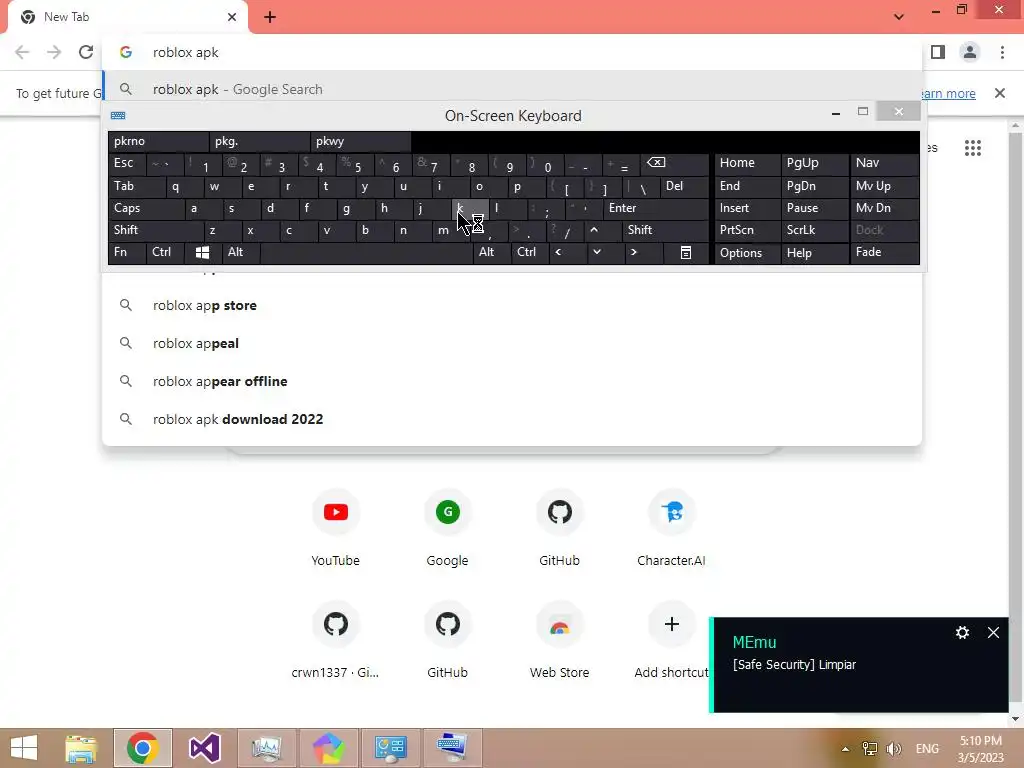Screen dimensions: 1024x768
Task: Click the Del key on keyboard
Action: (684, 186)
